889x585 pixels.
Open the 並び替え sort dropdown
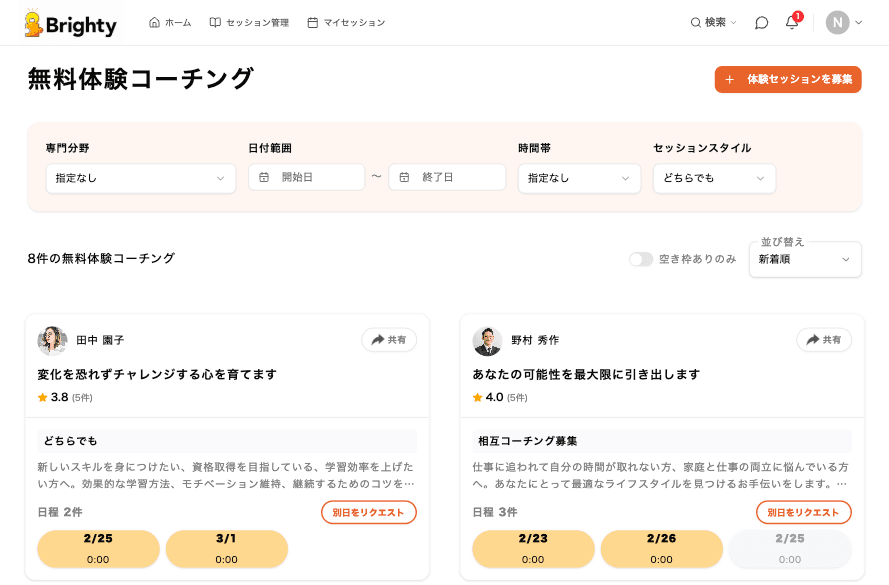[x=805, y=260]
